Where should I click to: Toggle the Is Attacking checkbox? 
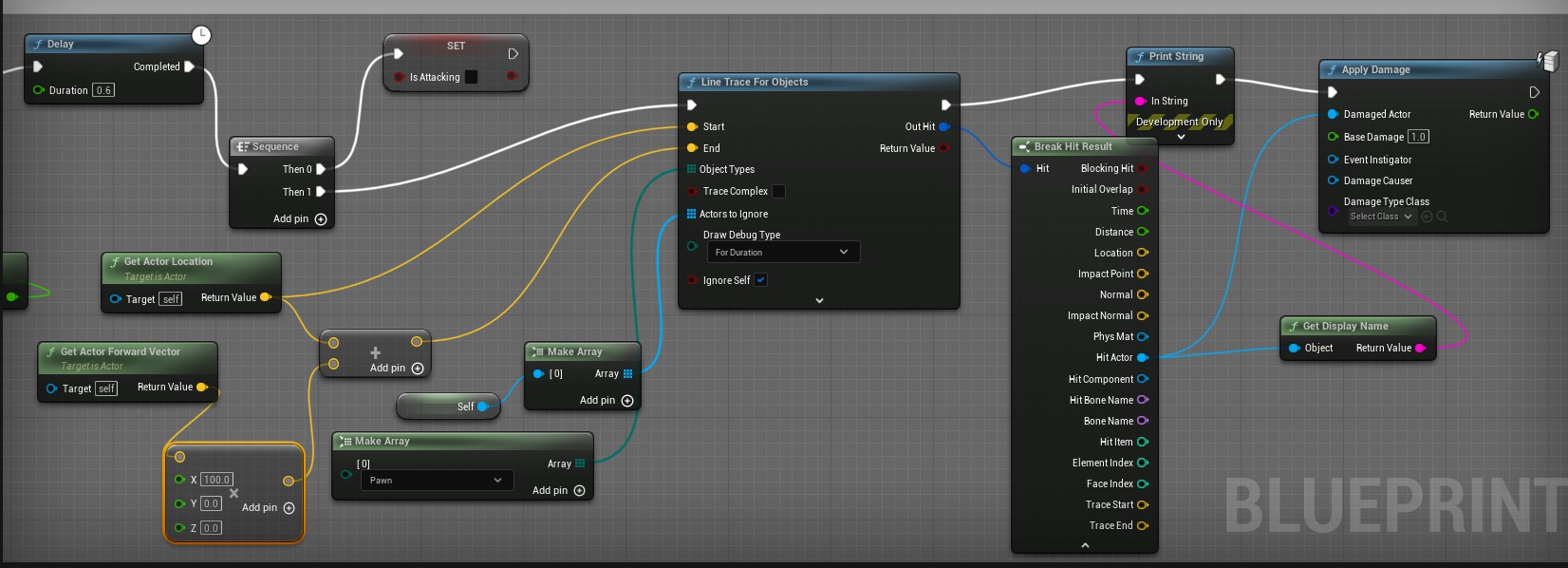click(472, 77)
